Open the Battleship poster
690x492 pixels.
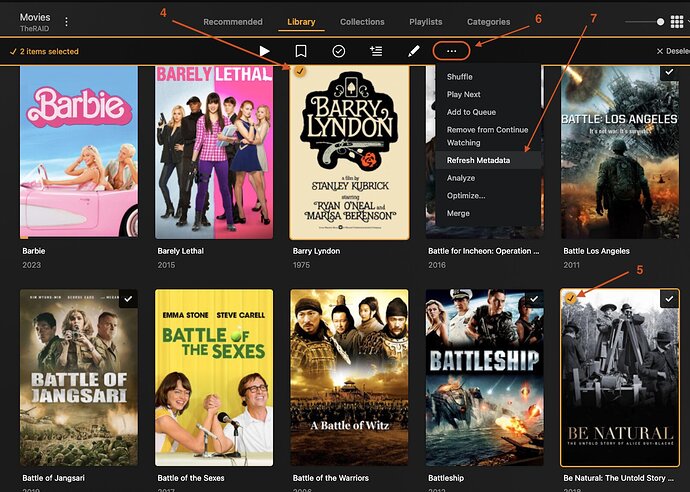pyautogui.click(x=484, y=377)
